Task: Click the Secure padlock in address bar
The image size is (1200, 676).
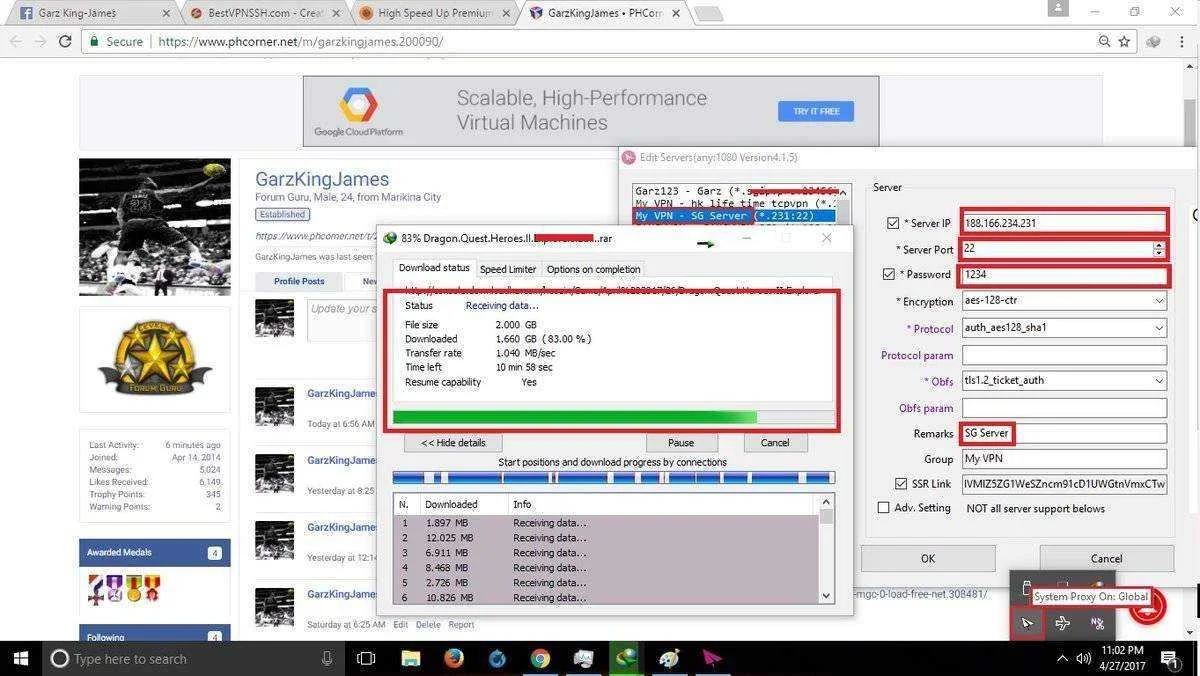Action: click(x=94, y=42)
